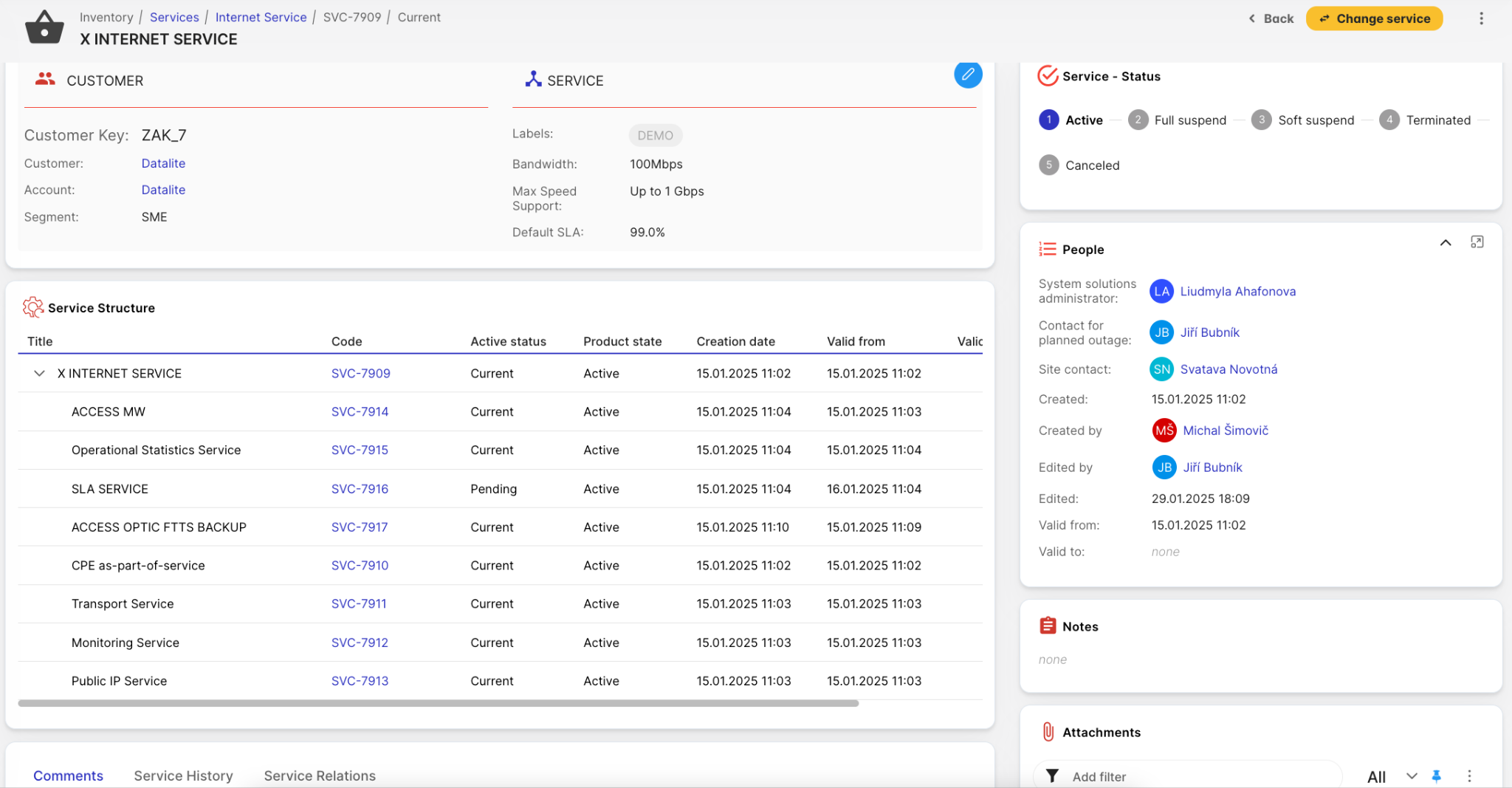Open the SVC-7916 service link
The width and height of the screenshot is (1512, 788).
point(360,489)
